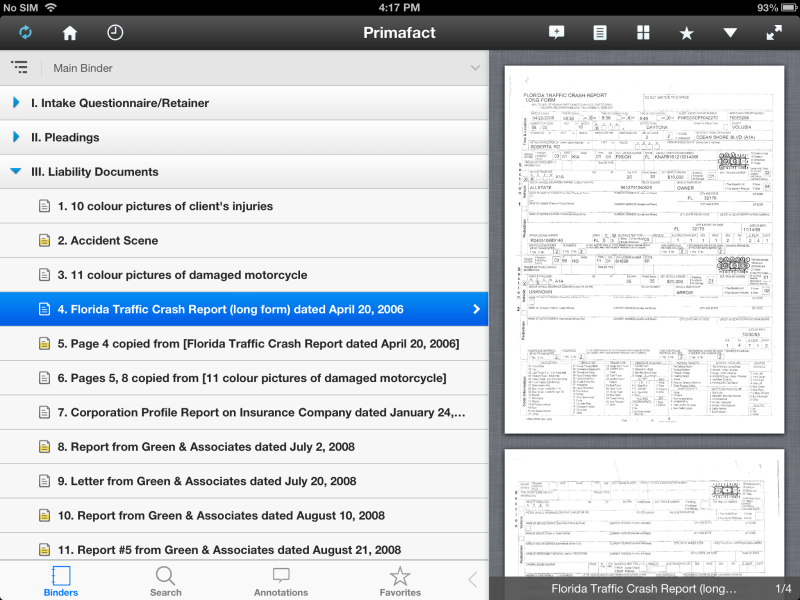The image size is (800, 600).
Task: Click the document icon beside item 1 client's injuries
Action: coord(44,206)
